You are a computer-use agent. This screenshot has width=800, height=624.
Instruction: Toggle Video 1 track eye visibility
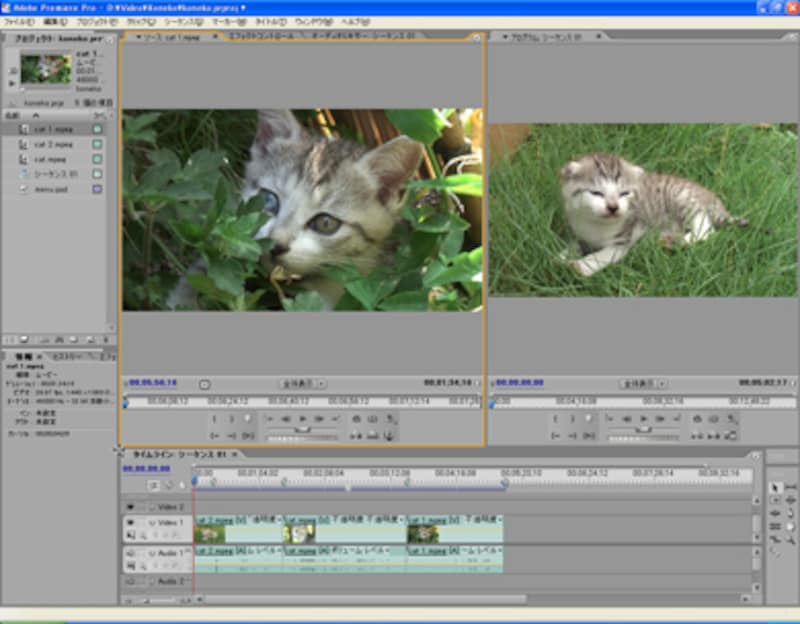click(x=130, y=522)
